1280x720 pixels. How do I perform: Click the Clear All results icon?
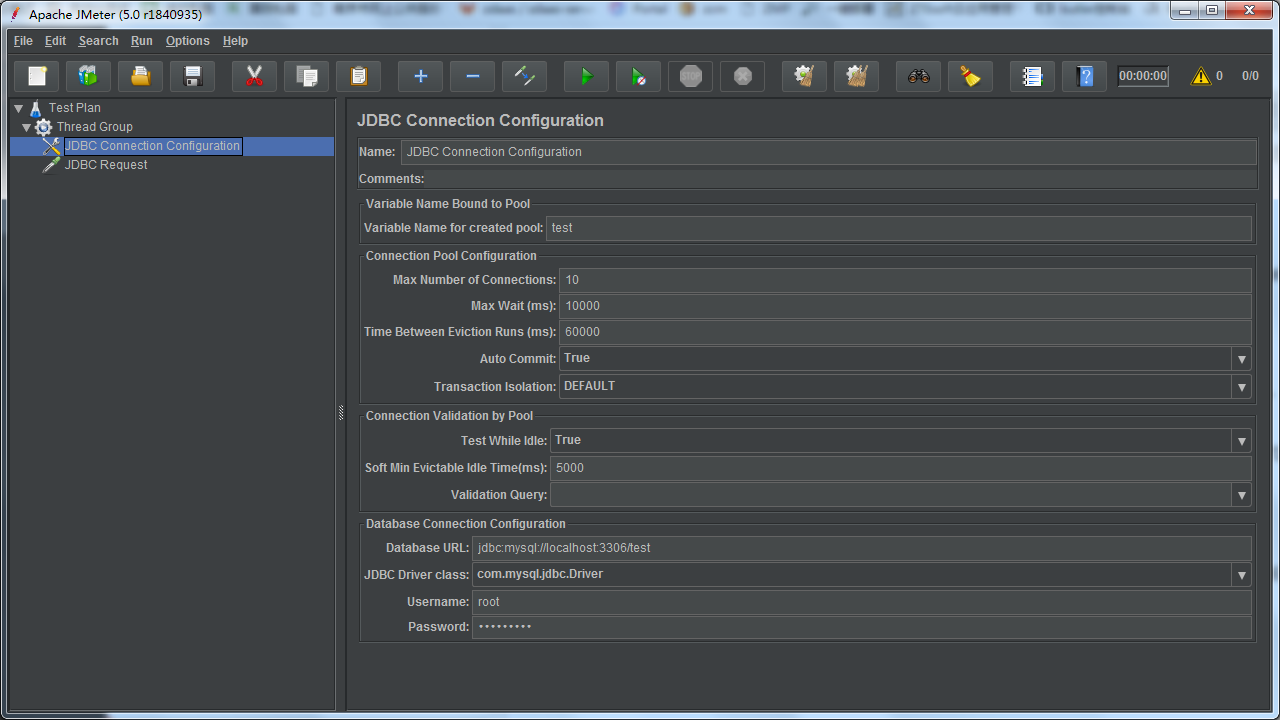(856, 76)
